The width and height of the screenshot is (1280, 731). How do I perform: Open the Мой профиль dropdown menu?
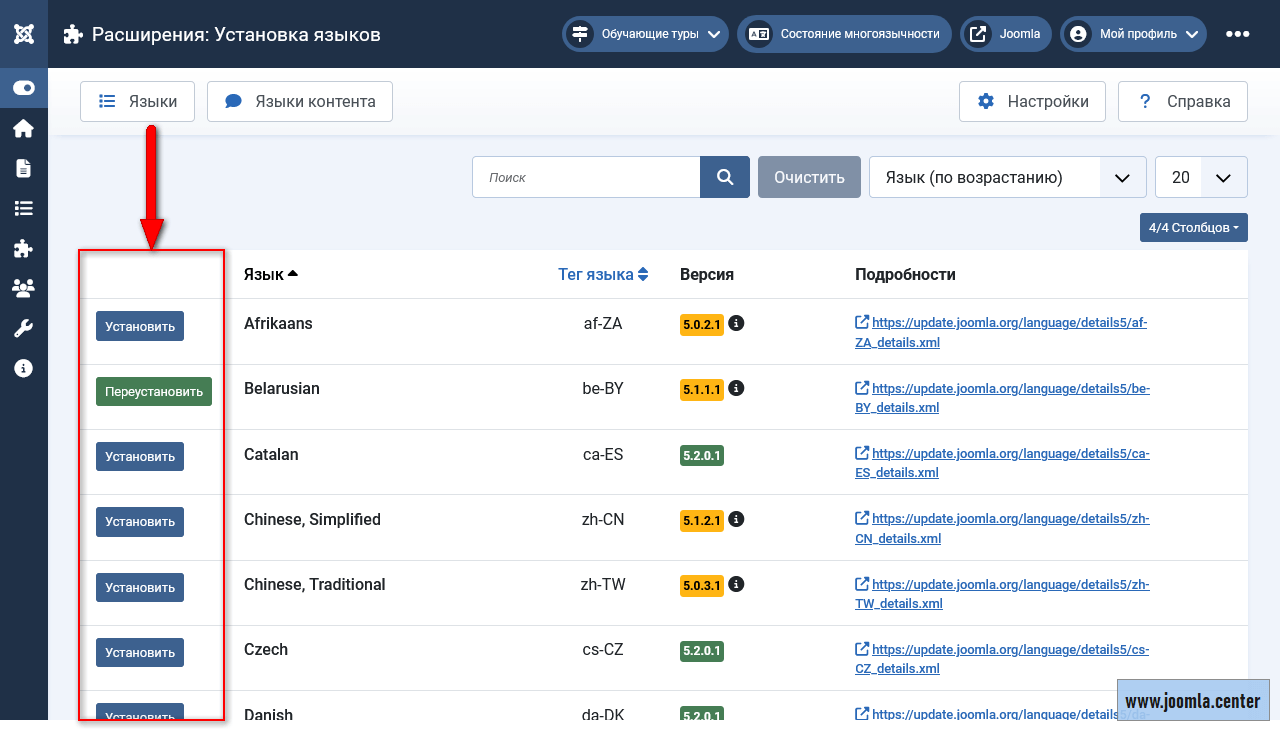[1133, 34]
